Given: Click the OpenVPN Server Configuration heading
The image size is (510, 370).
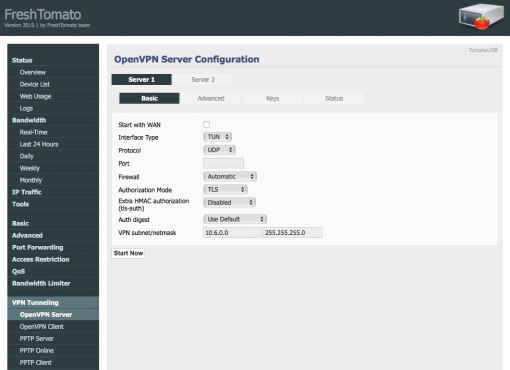Looking at the screenshot, I should pyautogui.click(x=187, y=59).
